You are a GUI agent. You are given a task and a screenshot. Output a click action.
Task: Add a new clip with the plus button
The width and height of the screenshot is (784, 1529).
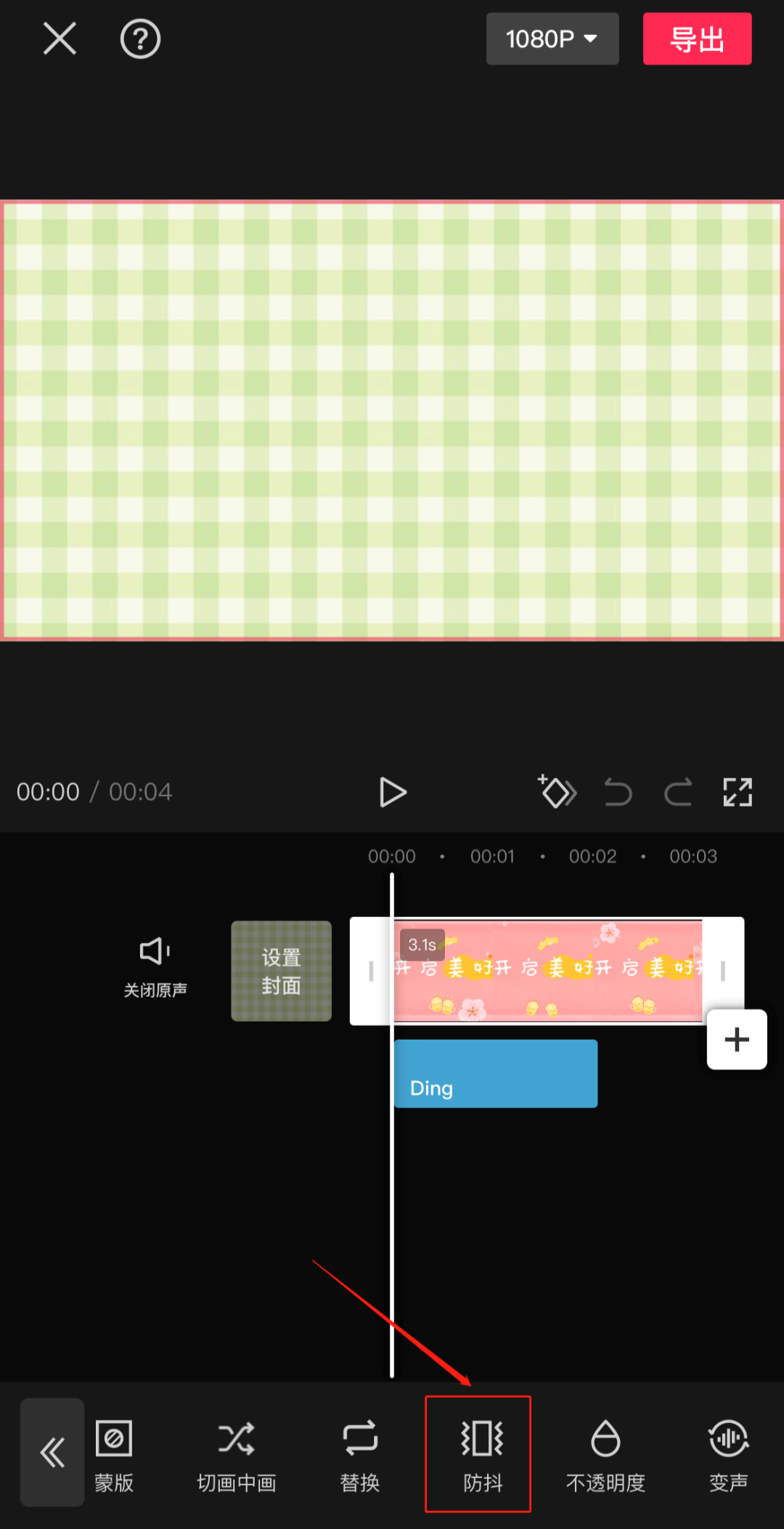(737, 1039)
